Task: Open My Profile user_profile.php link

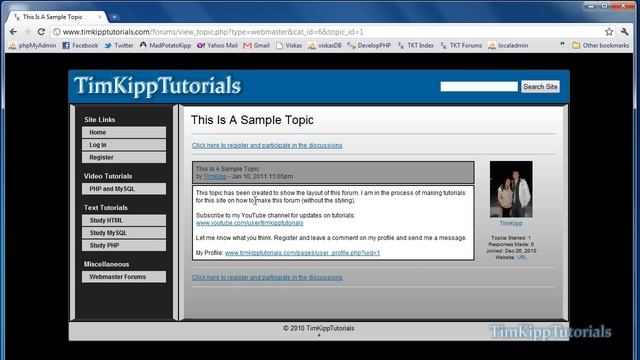Action: tap(302, 253)
